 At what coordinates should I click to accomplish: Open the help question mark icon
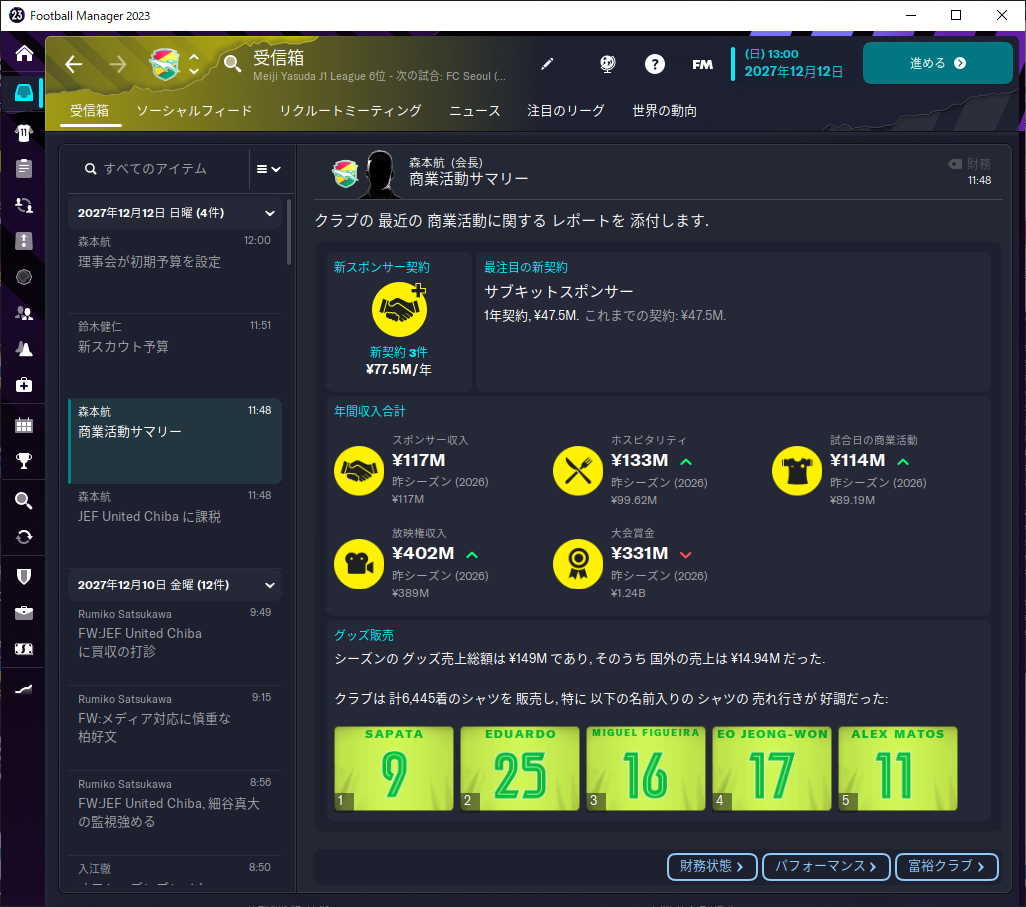point(654,63)
